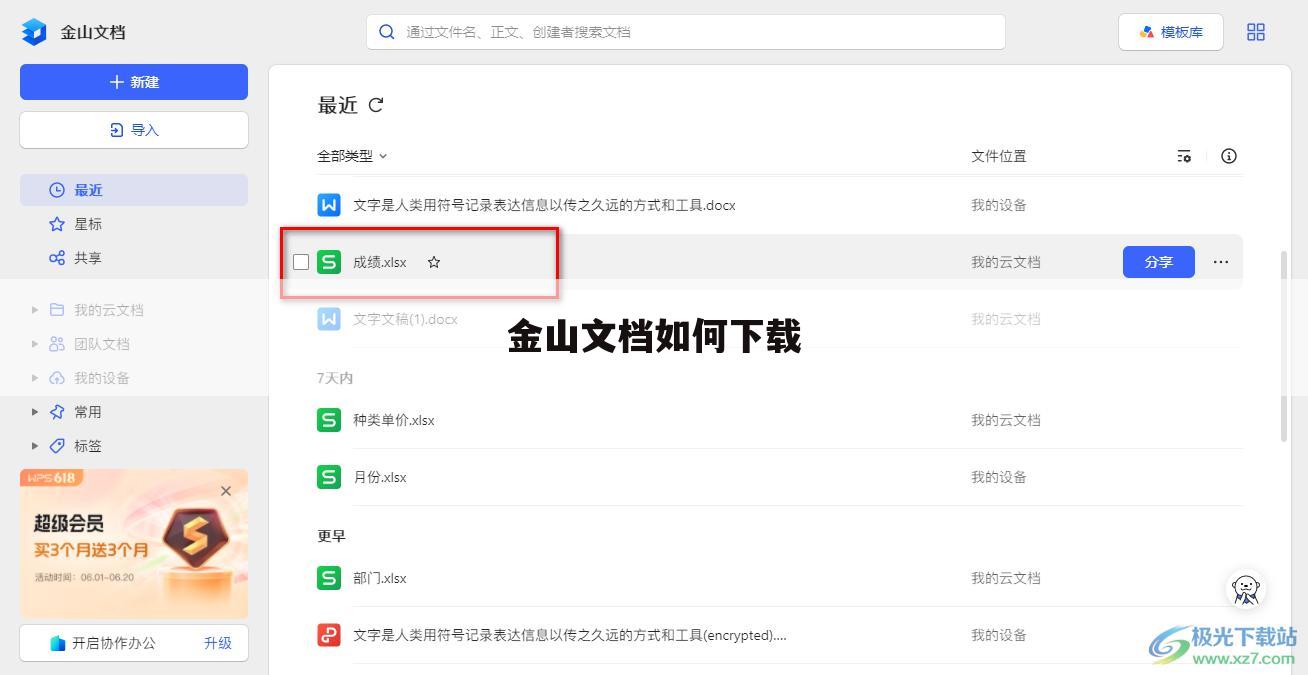Screen dimensions: 1308x675
Task: Open the 最近 sidebar item
Action: tap(134, 190)
